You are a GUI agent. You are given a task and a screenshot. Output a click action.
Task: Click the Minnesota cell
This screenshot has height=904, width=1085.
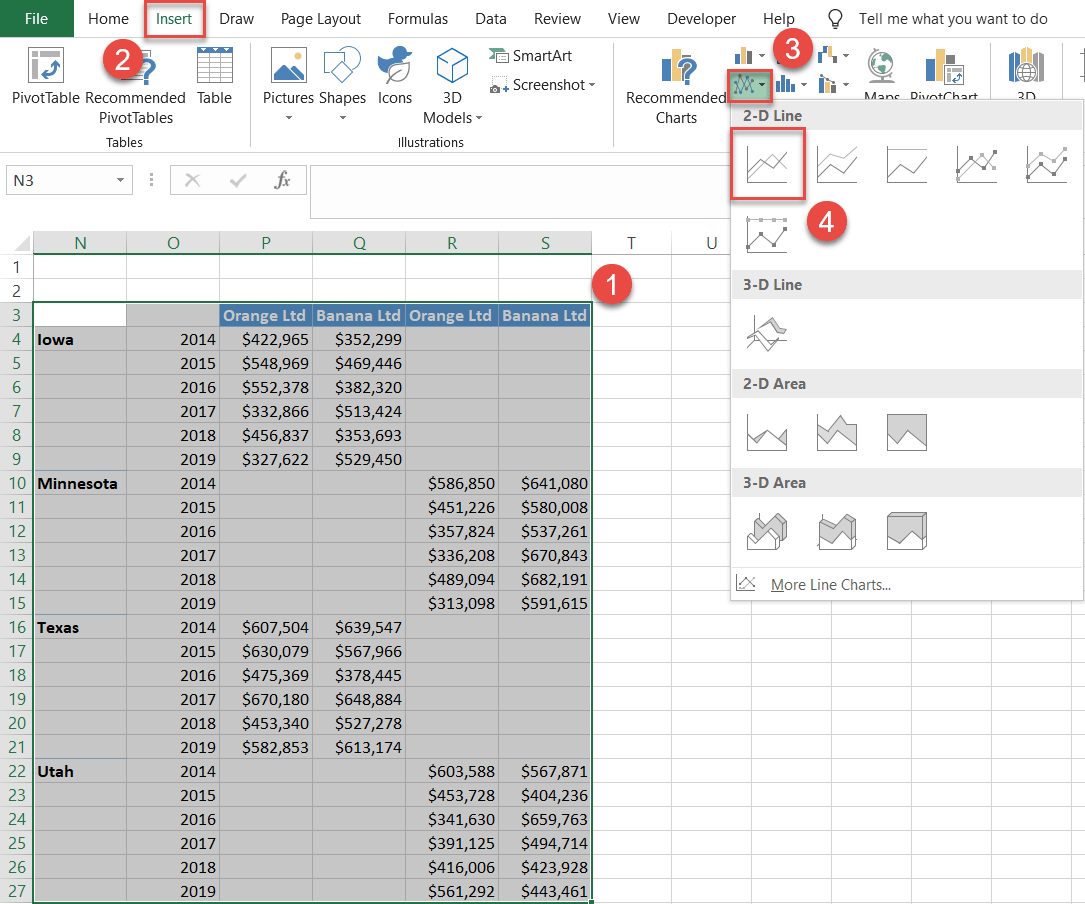click(80, 483)
